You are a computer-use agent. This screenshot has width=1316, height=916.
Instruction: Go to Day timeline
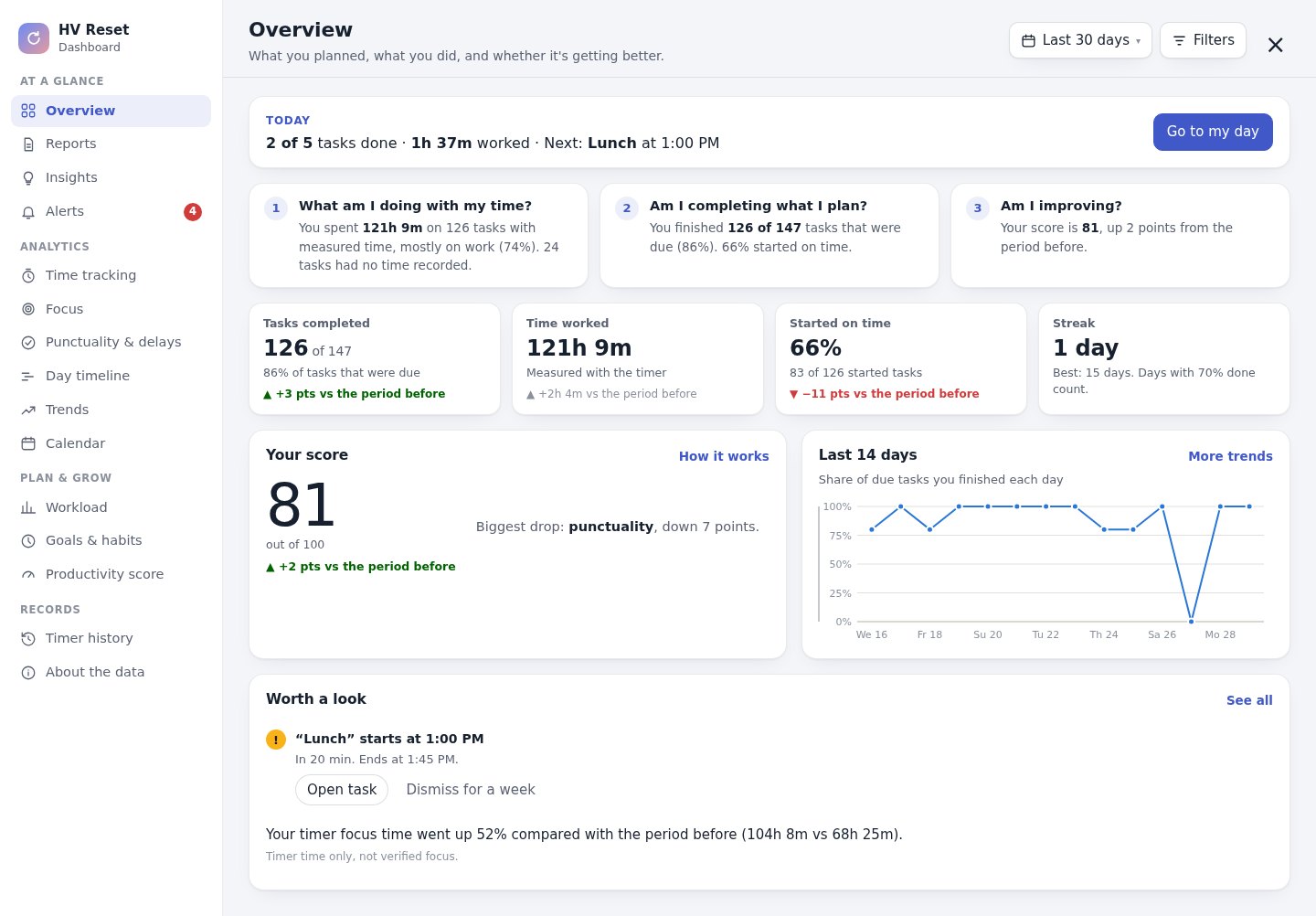click(111, 377)
